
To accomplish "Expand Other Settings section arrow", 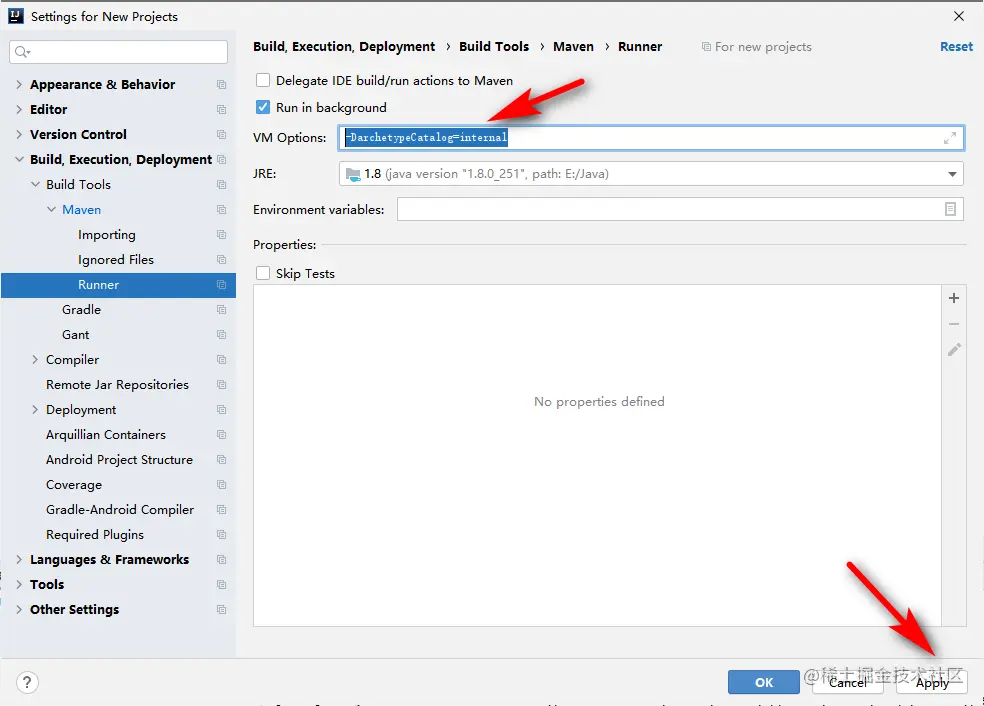I will [x=19, y=609].
